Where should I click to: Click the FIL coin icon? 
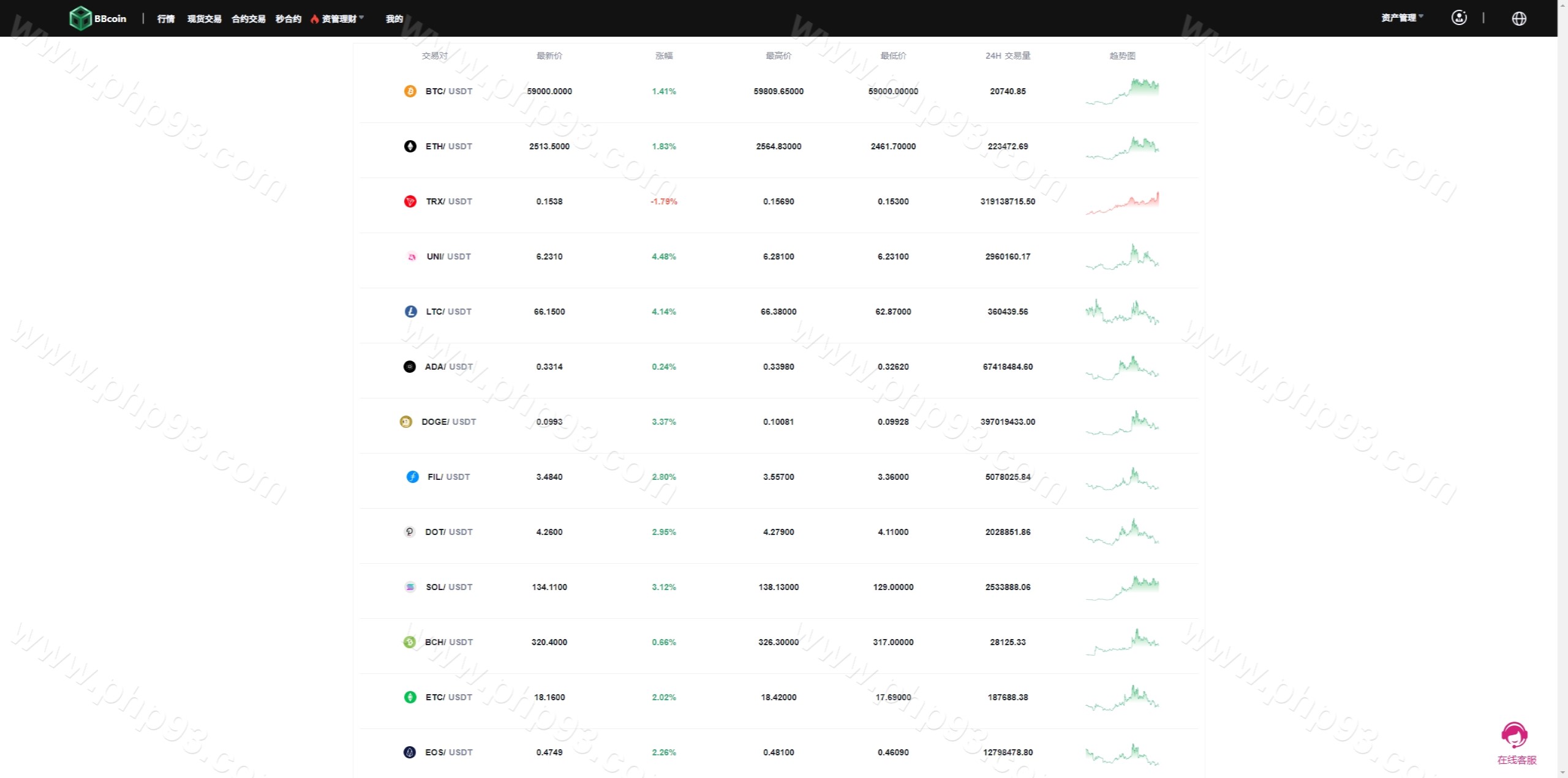[412, 477]
